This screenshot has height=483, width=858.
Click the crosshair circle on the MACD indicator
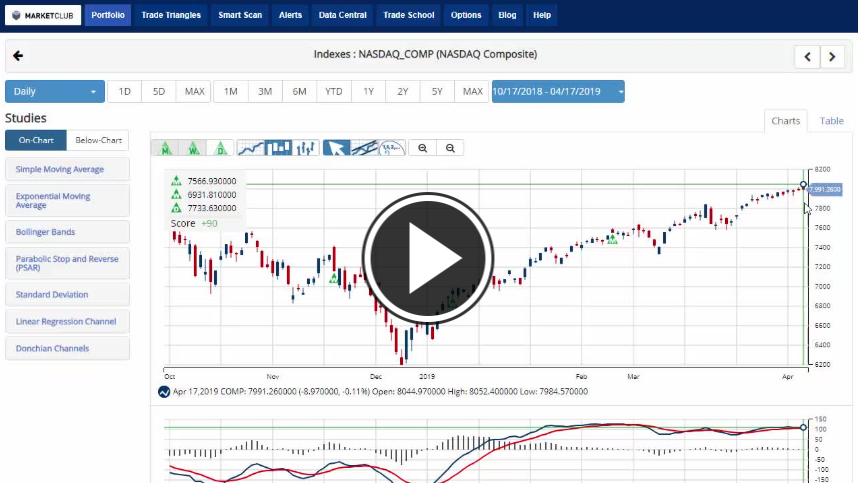(803, 427)
